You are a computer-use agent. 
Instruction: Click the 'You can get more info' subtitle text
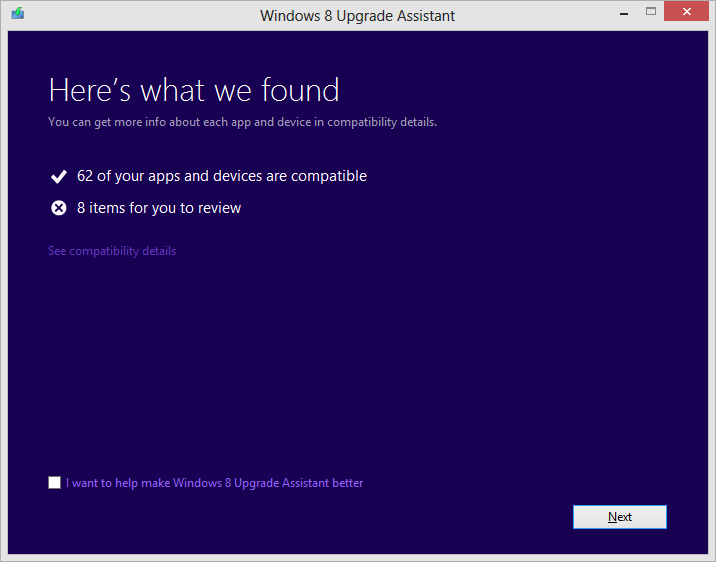point(242,122)
